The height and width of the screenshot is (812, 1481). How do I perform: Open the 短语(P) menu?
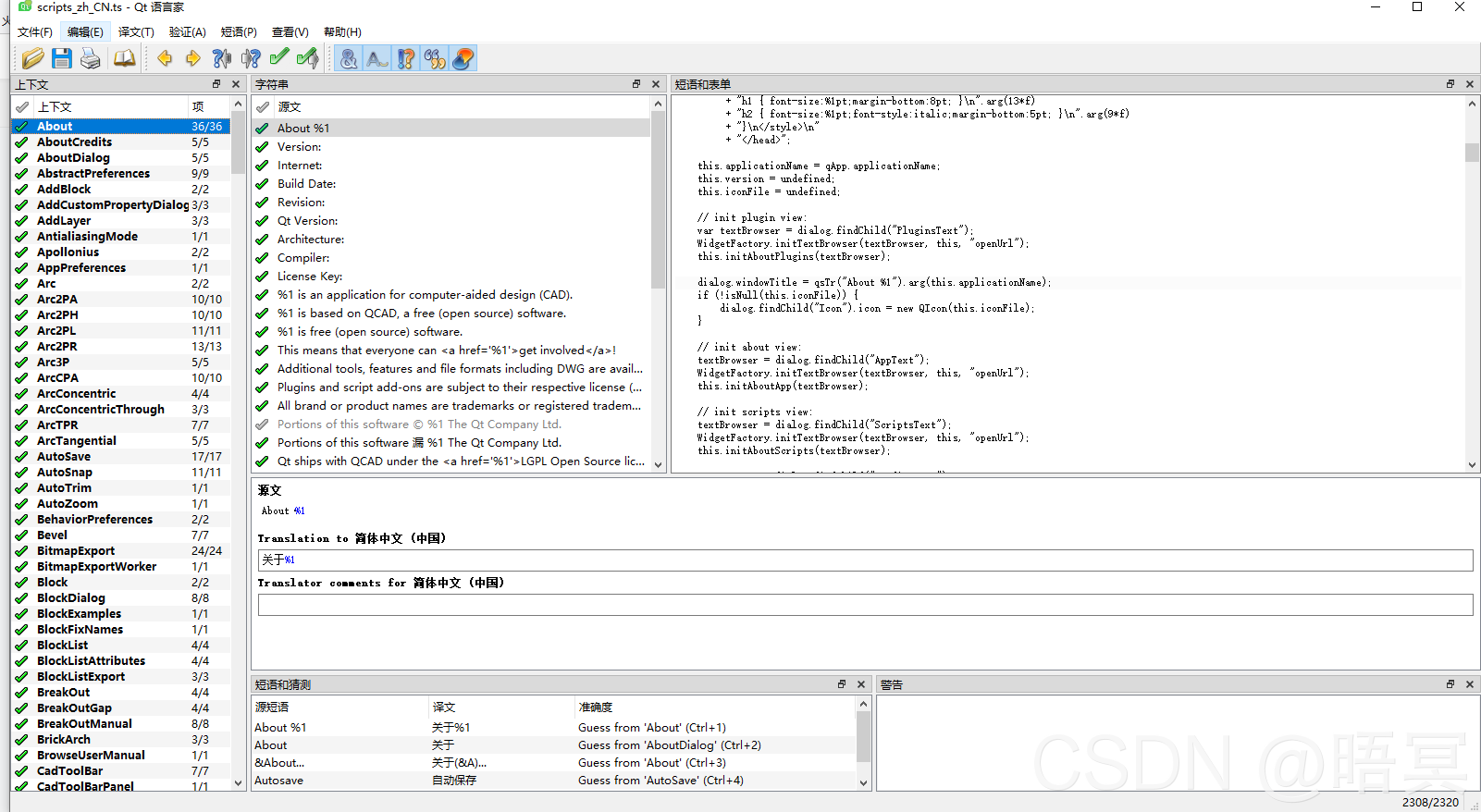(239, 31)
